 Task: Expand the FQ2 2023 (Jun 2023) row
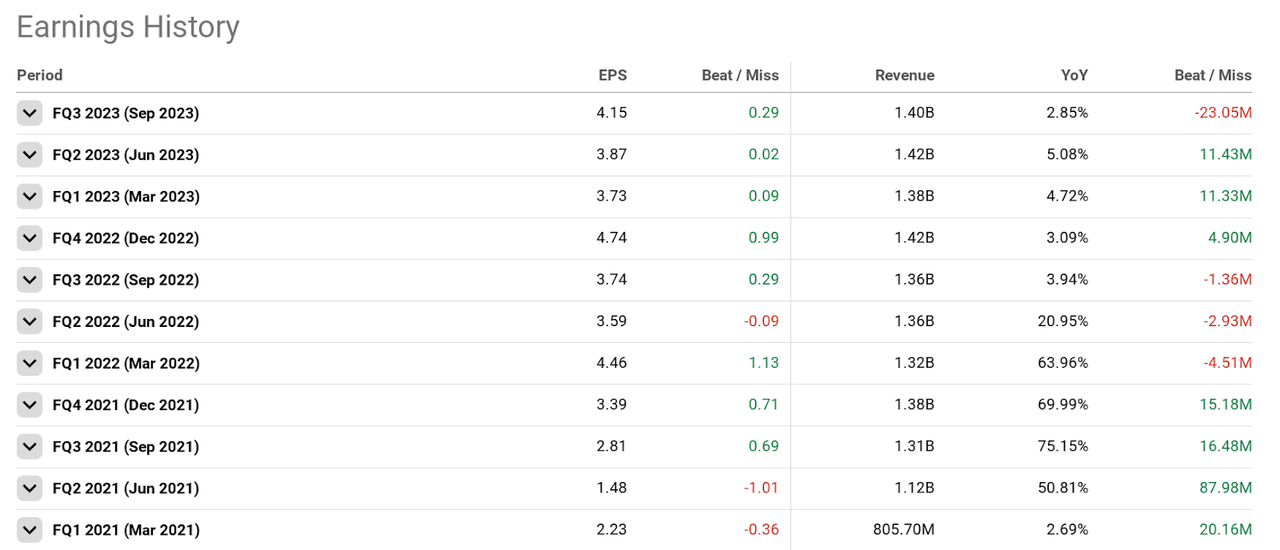tap(30, 155)
